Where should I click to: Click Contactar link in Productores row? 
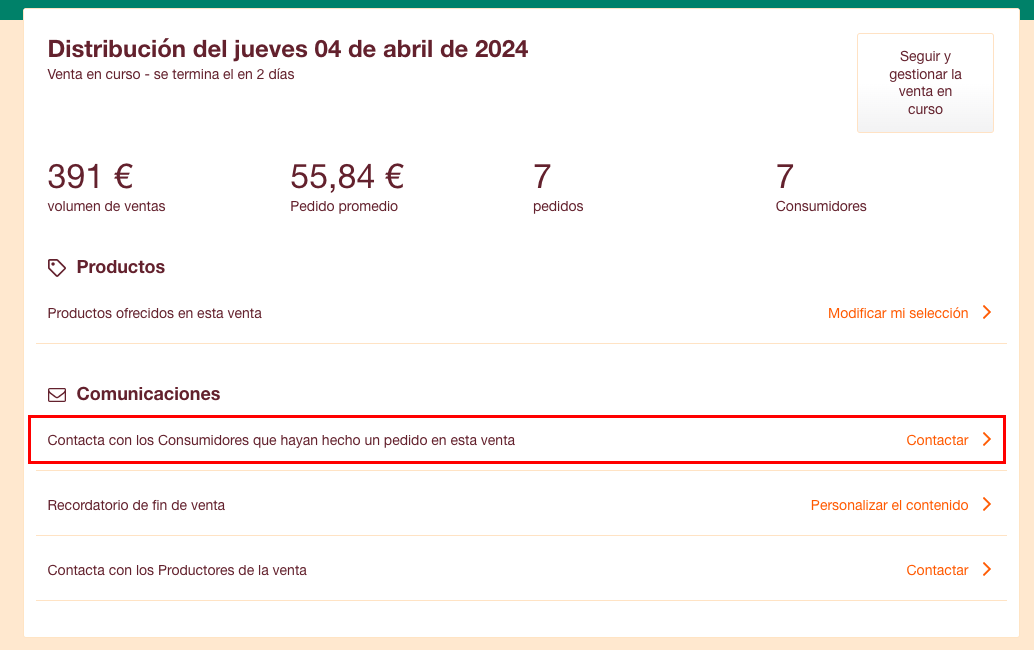tap(937, 570)
